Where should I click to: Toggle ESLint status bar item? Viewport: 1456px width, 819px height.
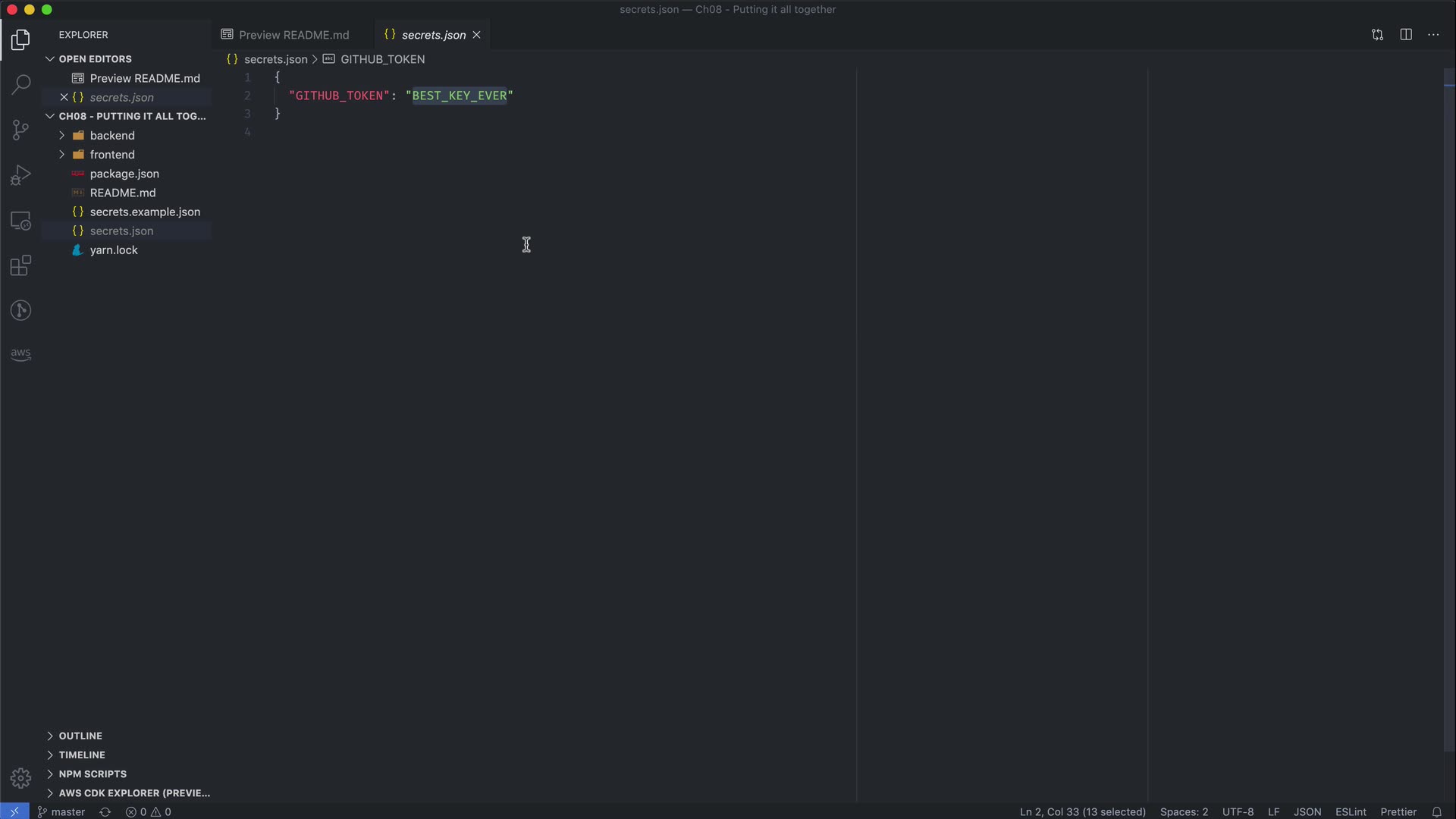[x=1350, y=811]
